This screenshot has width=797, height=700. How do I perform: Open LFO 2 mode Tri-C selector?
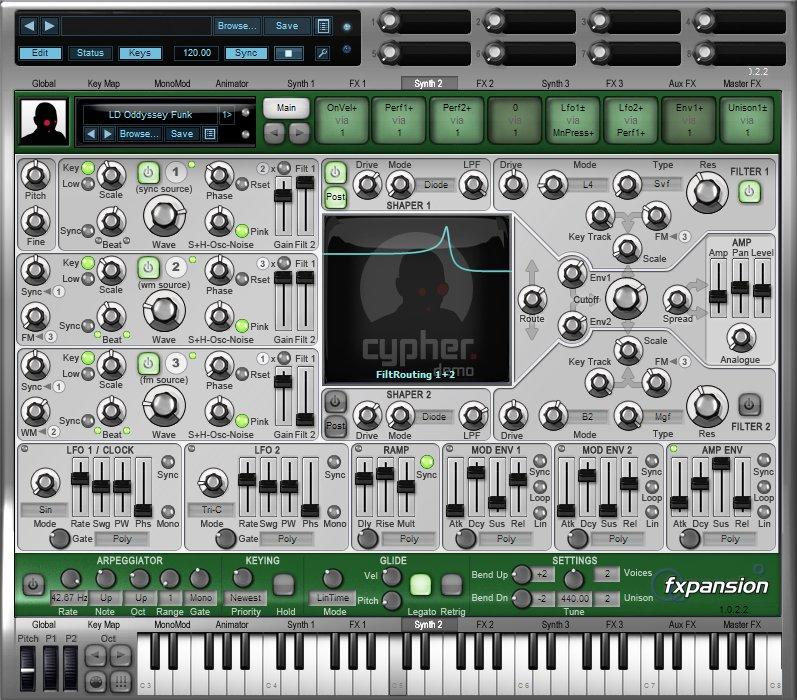211,509
